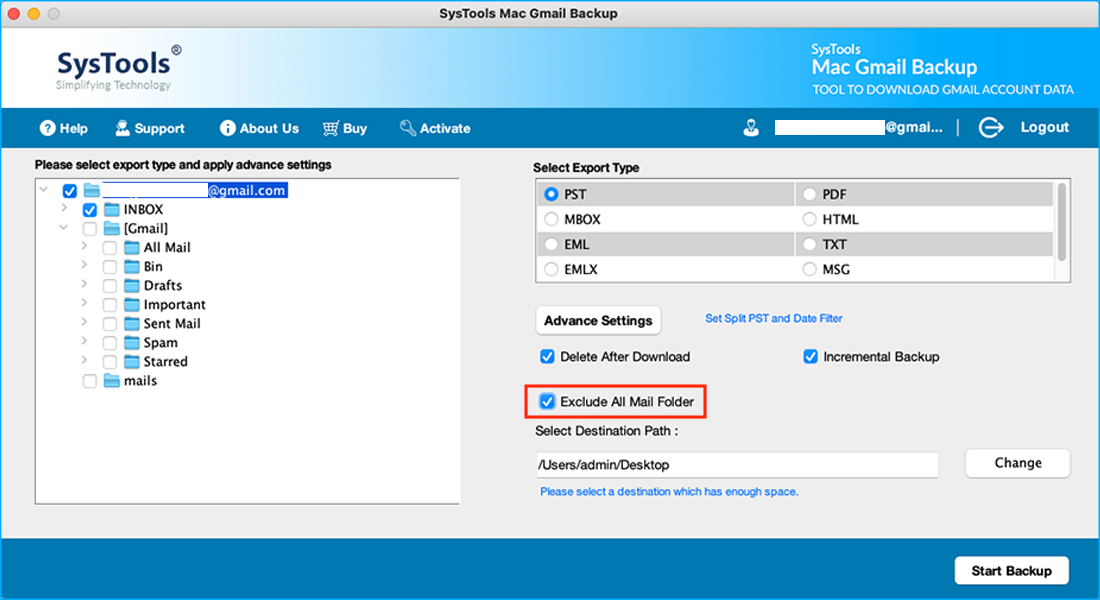Viewport: 1100px width, 600px height.
Task: Click the Start Backup button
Action: click(1012, 571)
